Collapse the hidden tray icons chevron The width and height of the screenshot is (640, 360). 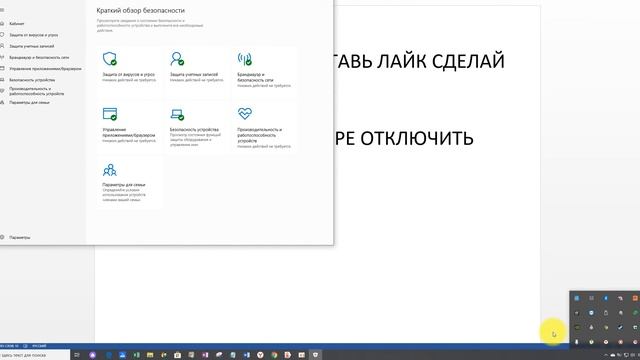(x=606, y=355)
